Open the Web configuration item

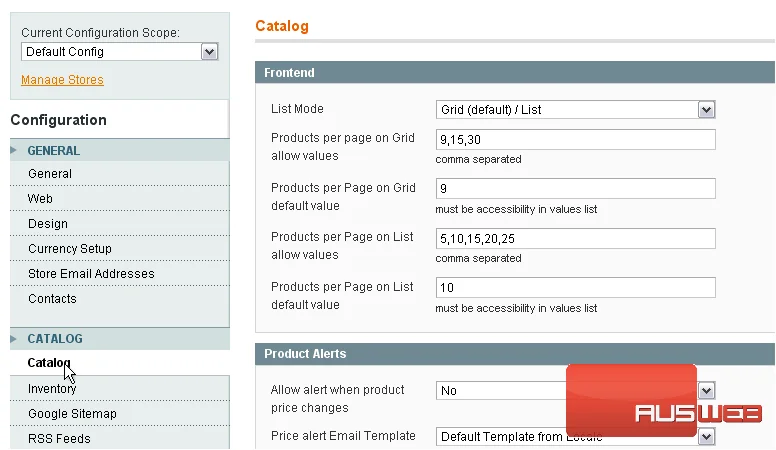coord(120,199)
